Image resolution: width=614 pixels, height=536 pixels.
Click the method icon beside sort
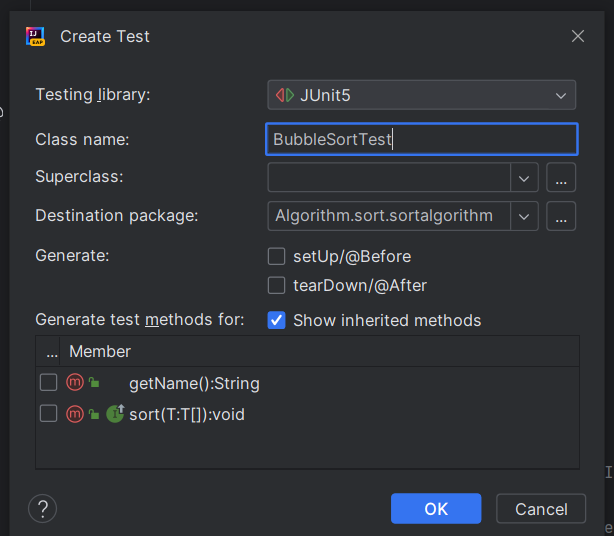(x=75, y=414)
